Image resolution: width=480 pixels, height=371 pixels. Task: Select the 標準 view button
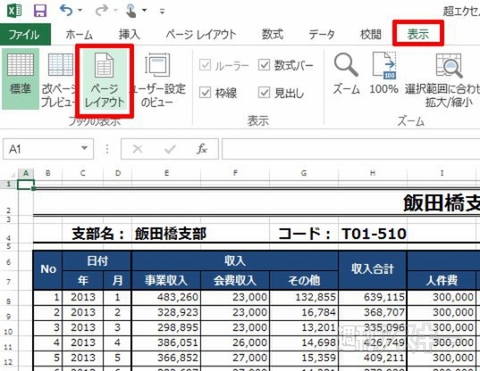point(20,79)
